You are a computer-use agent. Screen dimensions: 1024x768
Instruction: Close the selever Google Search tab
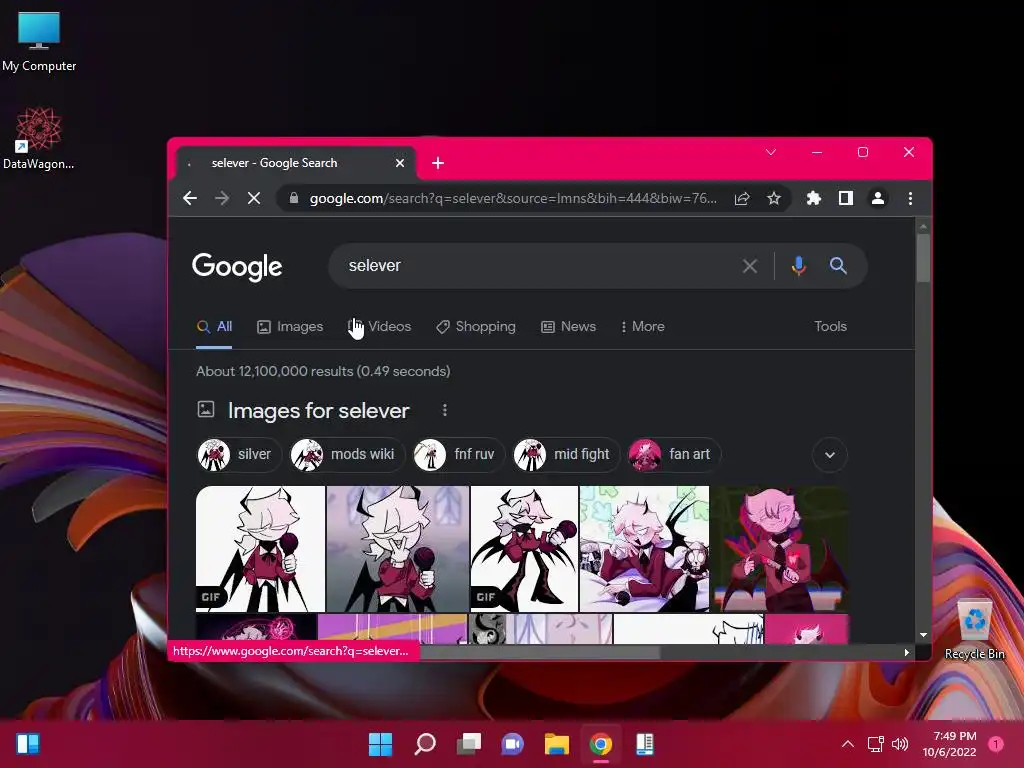tap(400, 163)
